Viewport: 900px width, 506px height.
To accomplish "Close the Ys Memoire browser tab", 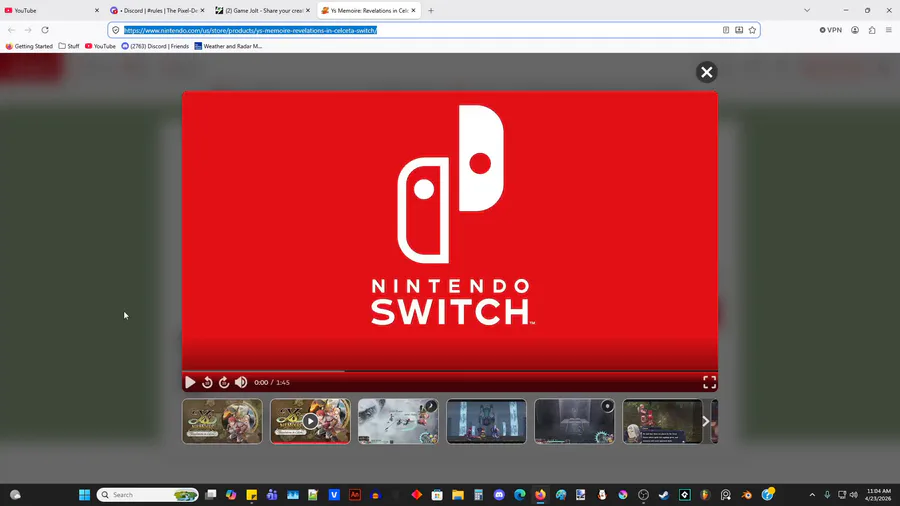I will (x=413, y=10).
